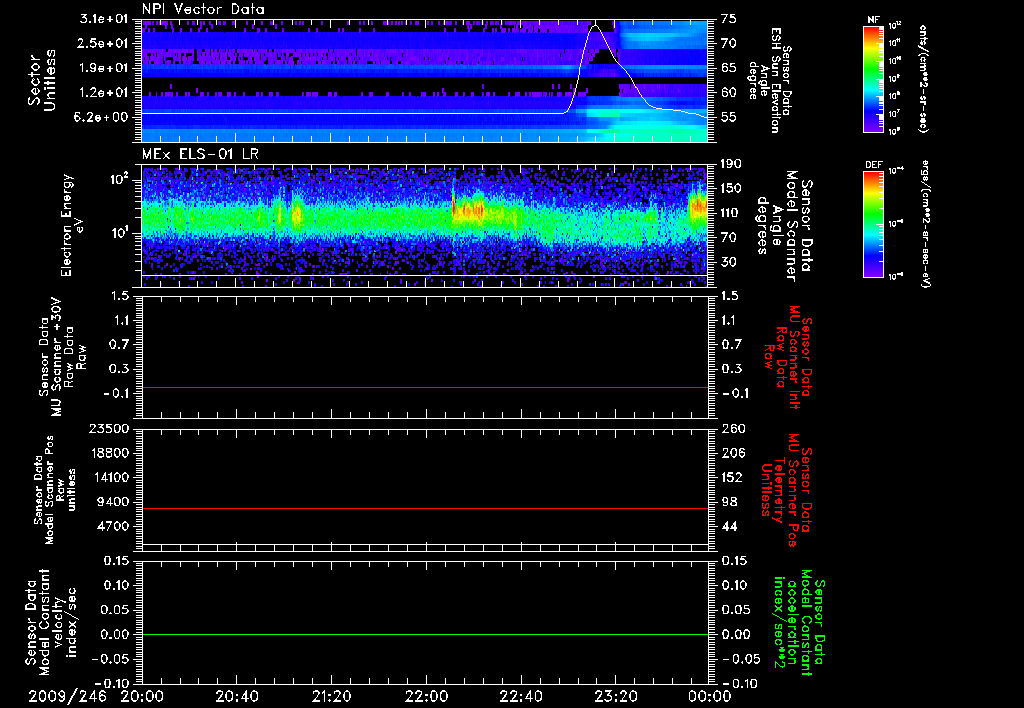Viewport: 1024px width, 708px height.
Task: Click the '22:40' time tick label
Action: (x=520, y=697)
